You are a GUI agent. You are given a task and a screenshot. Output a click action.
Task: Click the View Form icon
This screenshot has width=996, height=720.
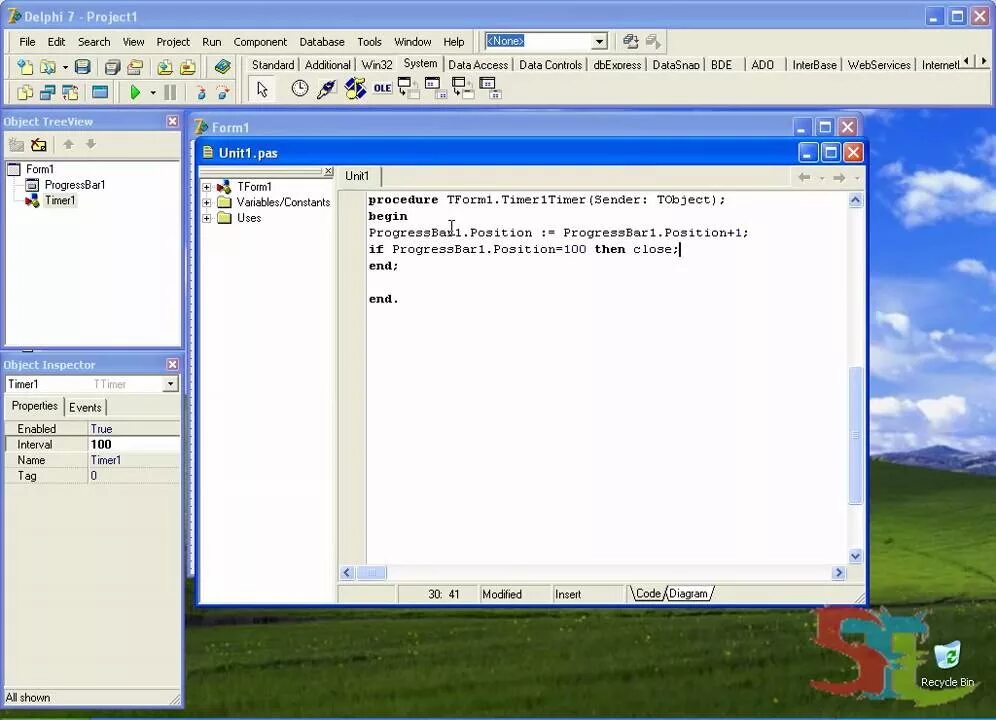pyautogui.click(x=48, y=93)
